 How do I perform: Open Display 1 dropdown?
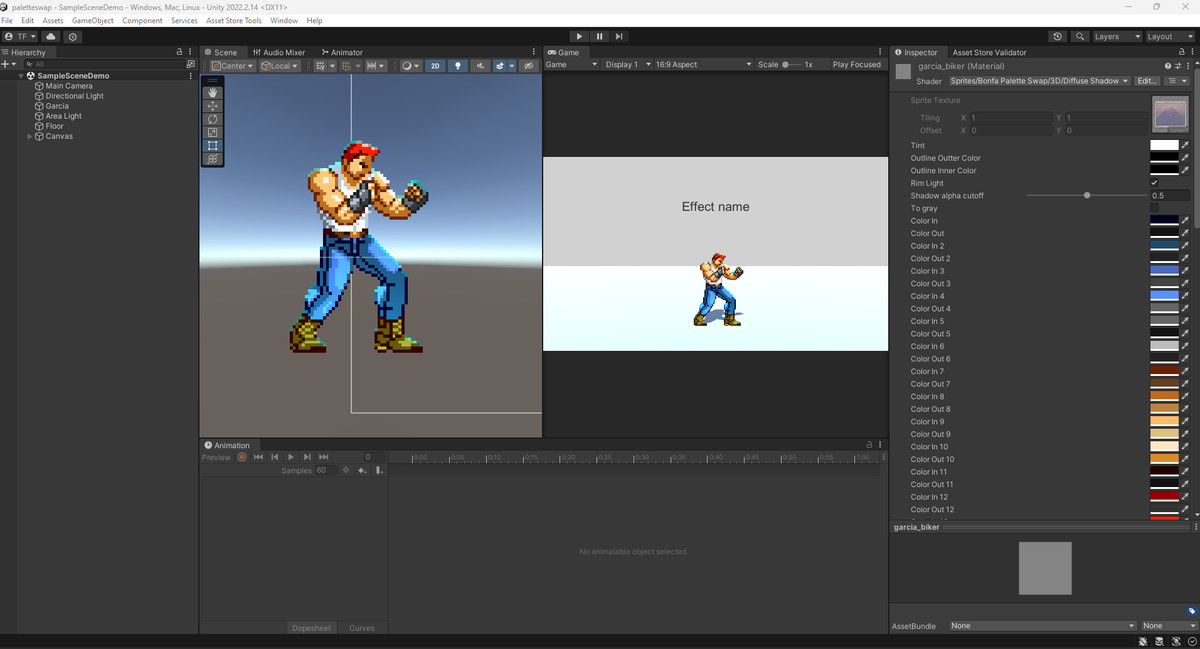coord(627,64)
